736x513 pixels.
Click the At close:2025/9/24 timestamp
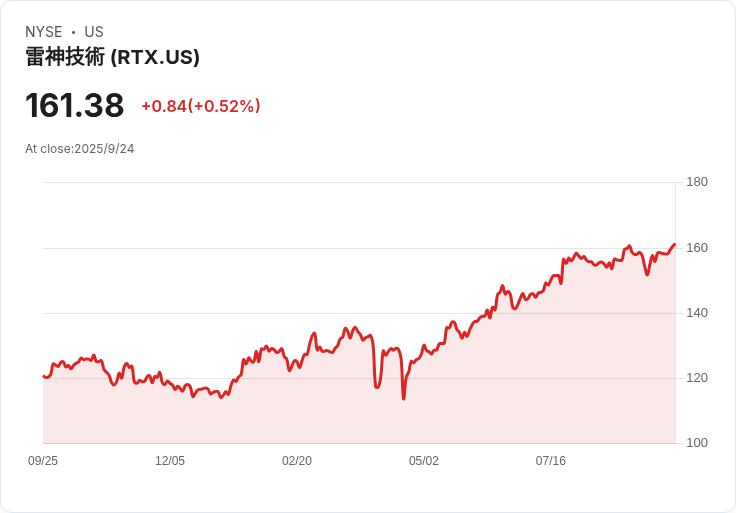pyautogui.click(x=80, y=149)
